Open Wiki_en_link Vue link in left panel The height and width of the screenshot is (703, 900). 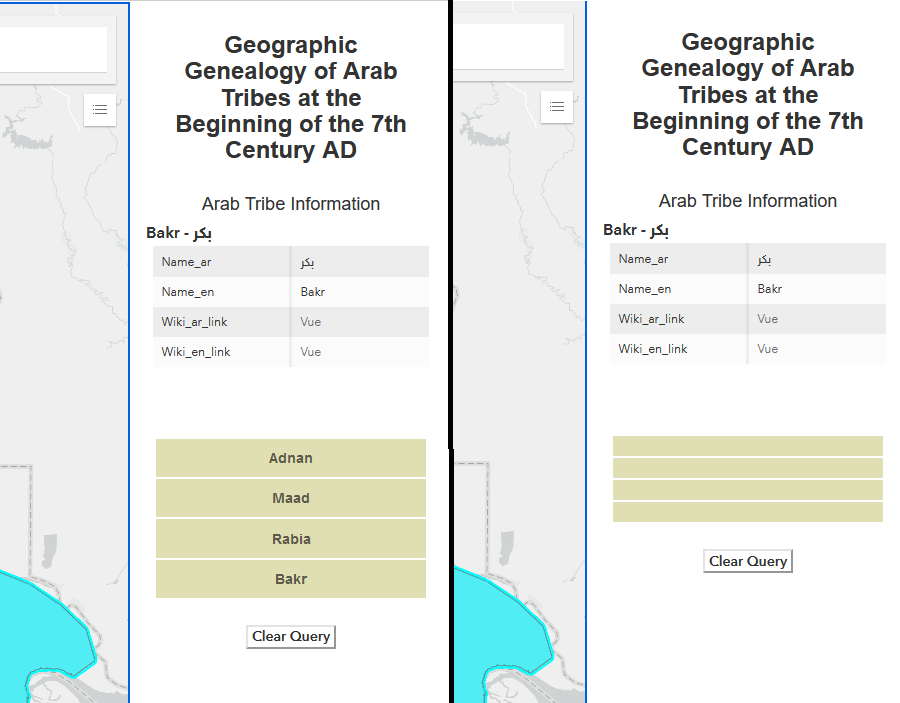tap(310, 352)
